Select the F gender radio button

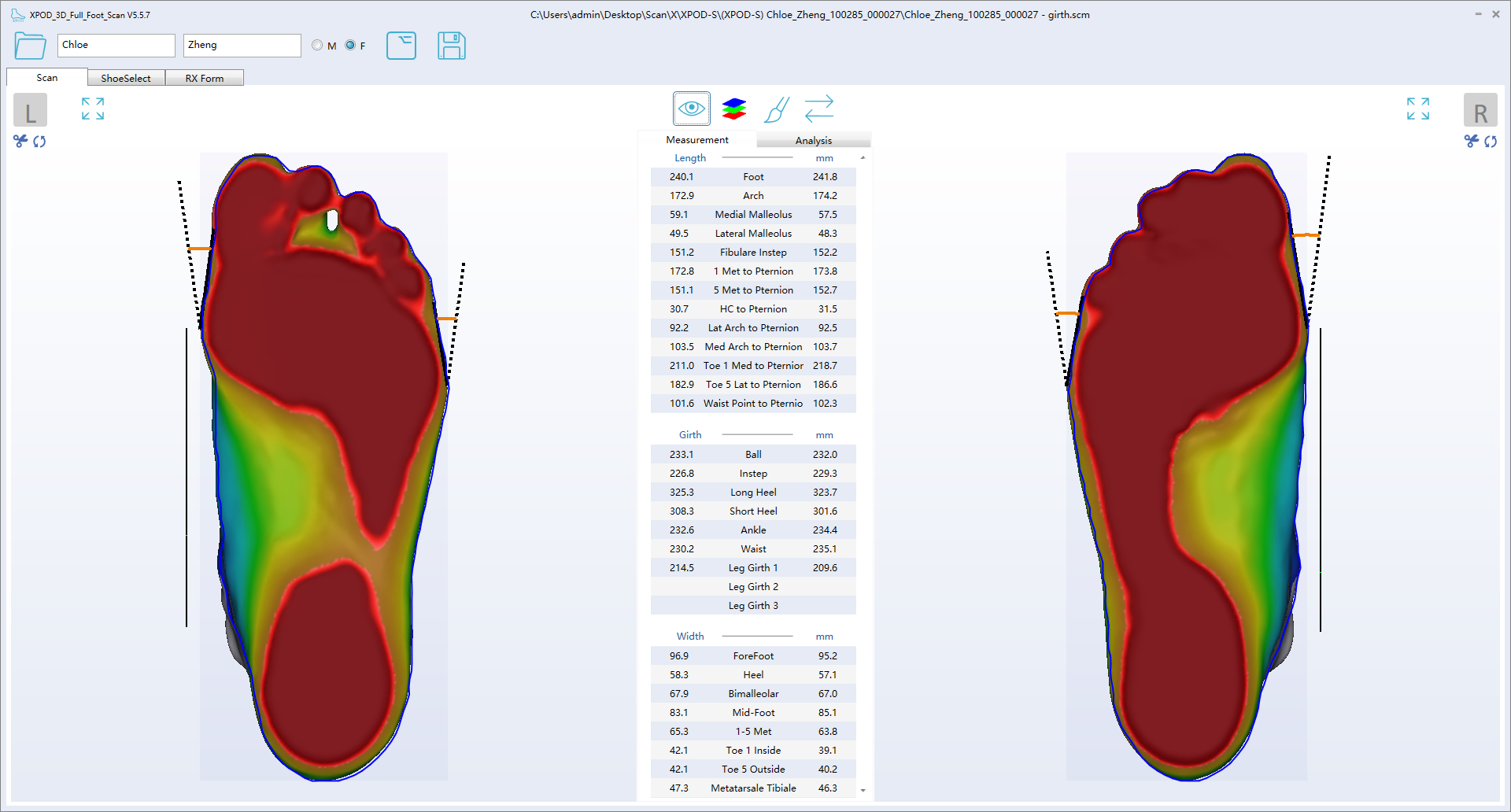coord(350,46)
